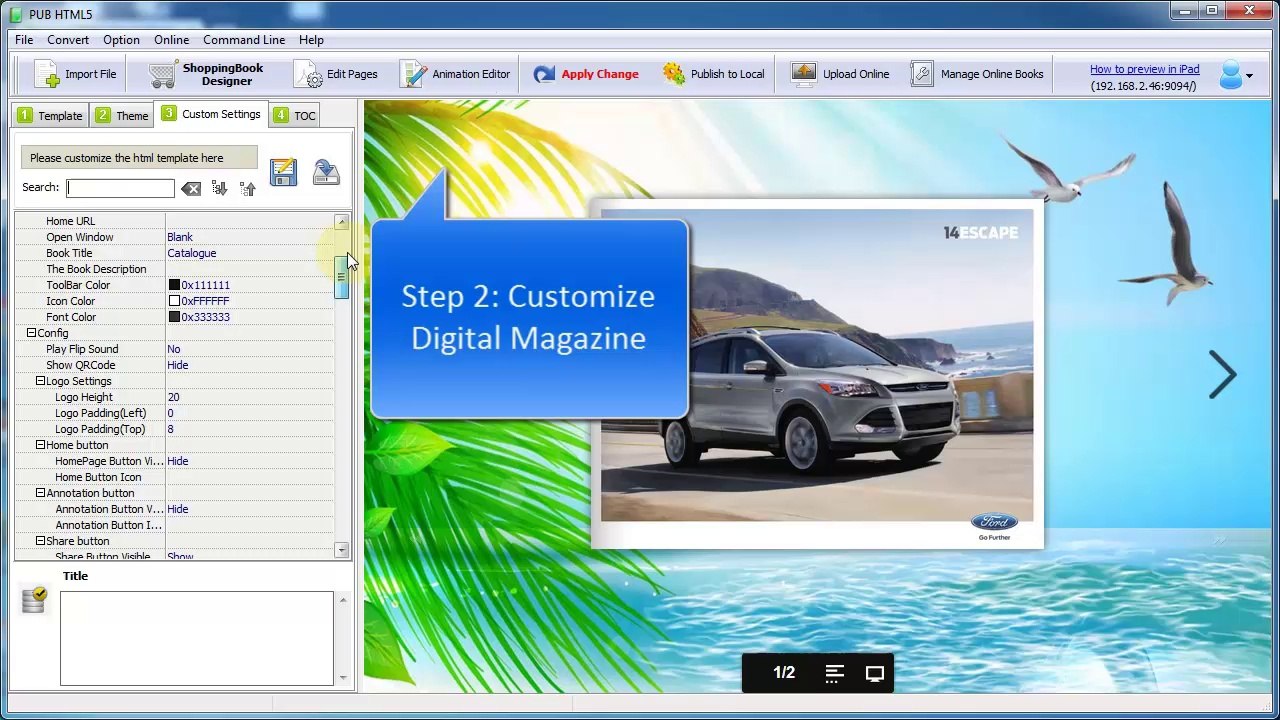Click the database icon beside Title

(x=33, y=599)
